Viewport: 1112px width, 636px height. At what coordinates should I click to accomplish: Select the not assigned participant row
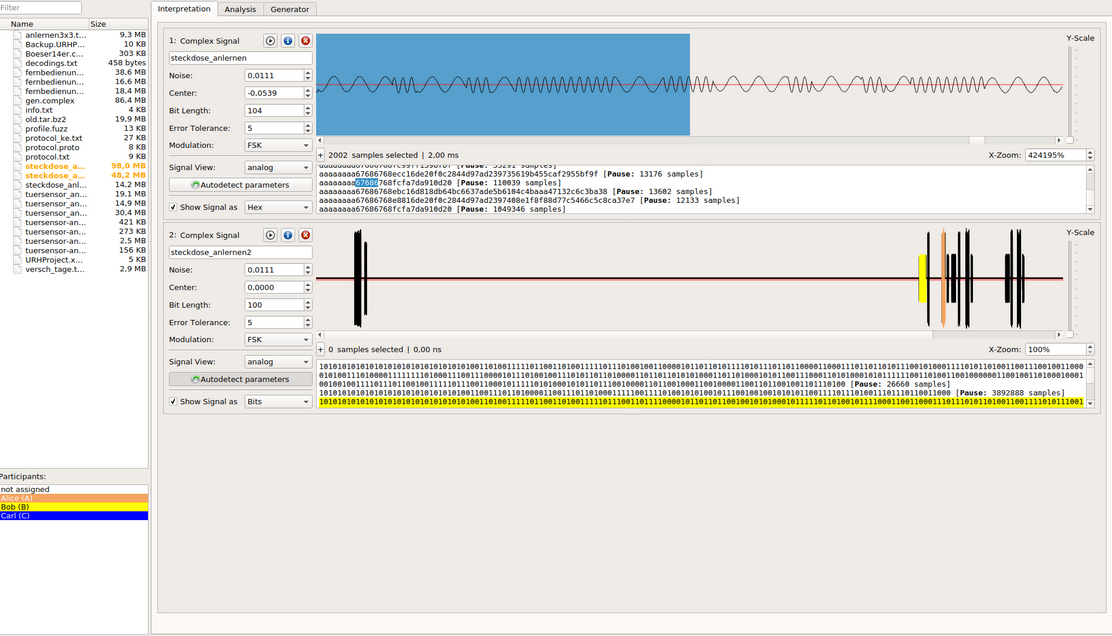pyautogui.click(x=74, y=490)
